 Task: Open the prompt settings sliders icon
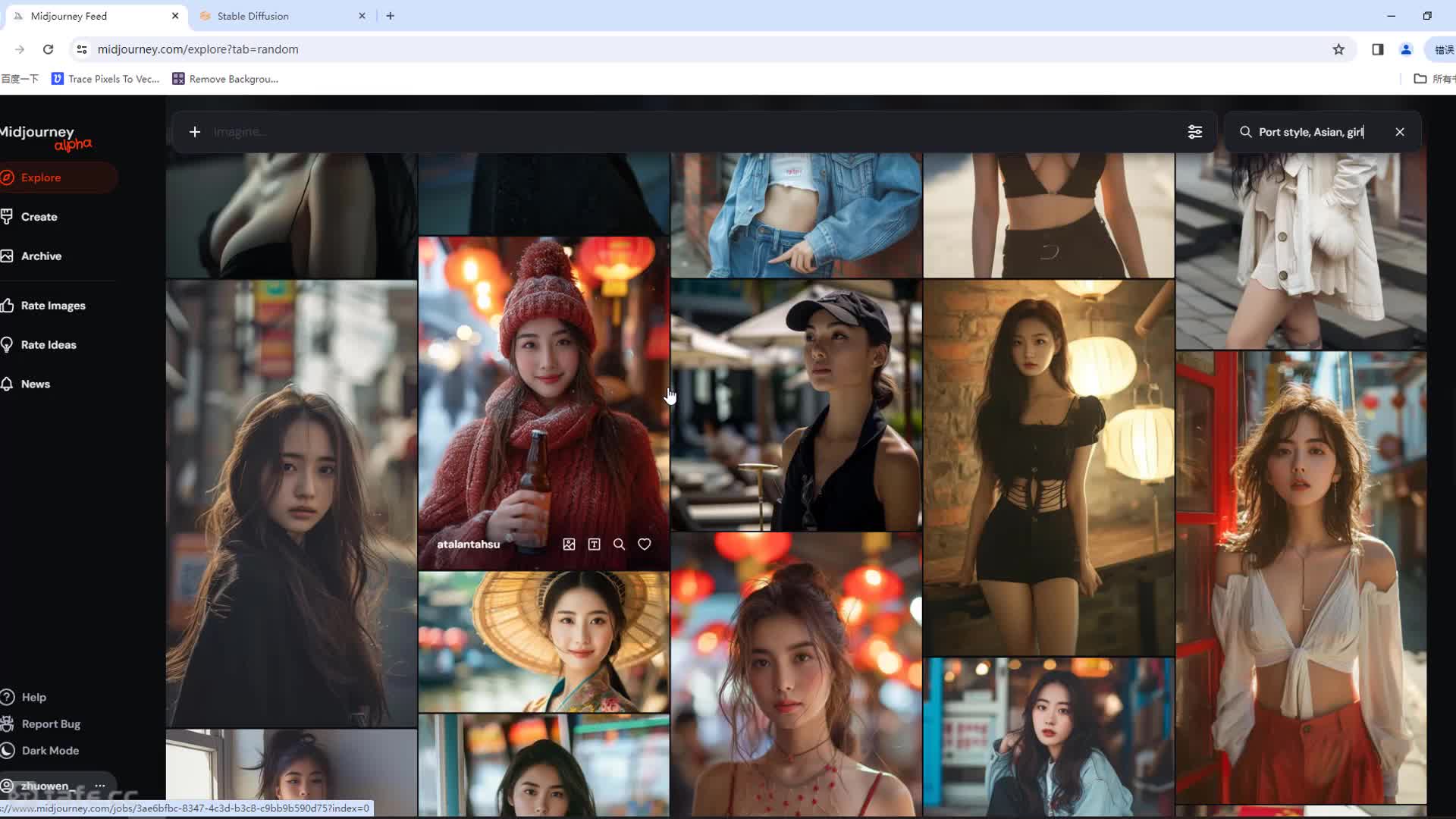click(1194, 132)
